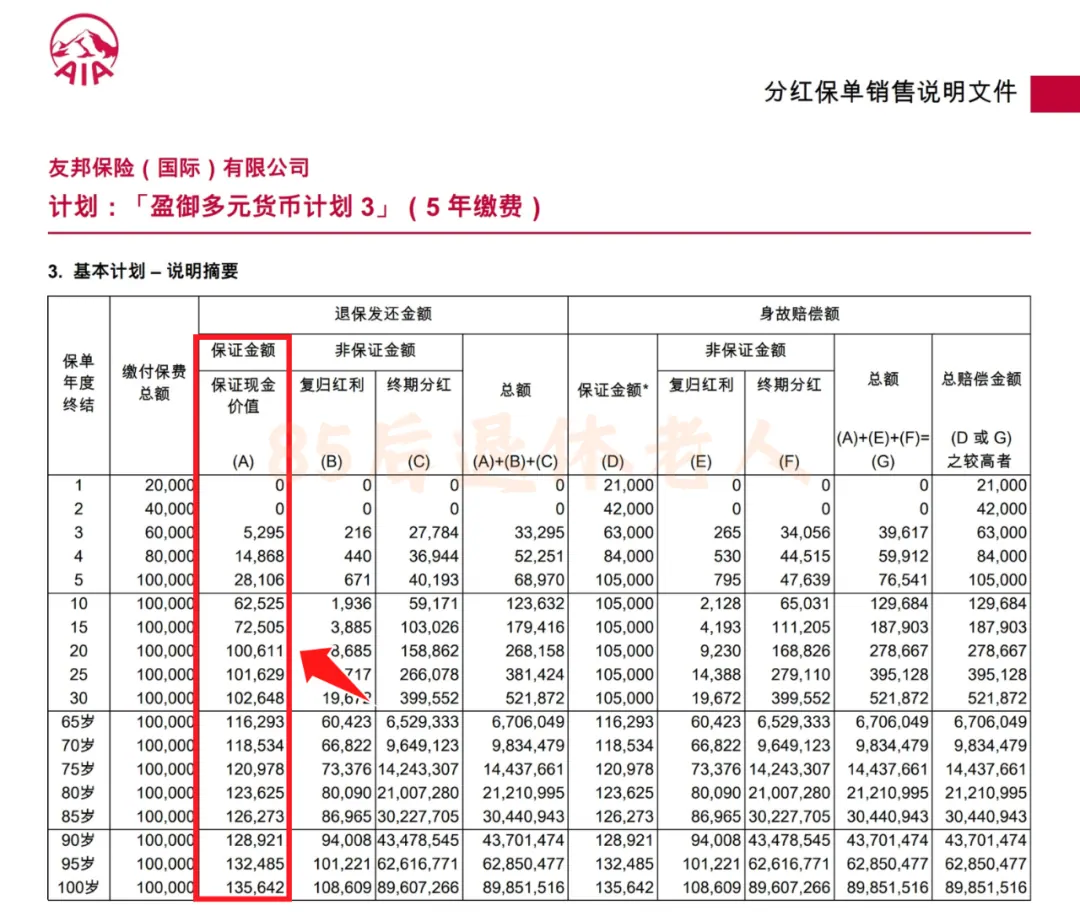
Task: Click surrender total 33,295 in year 3
Action: [x=539, y=532]
